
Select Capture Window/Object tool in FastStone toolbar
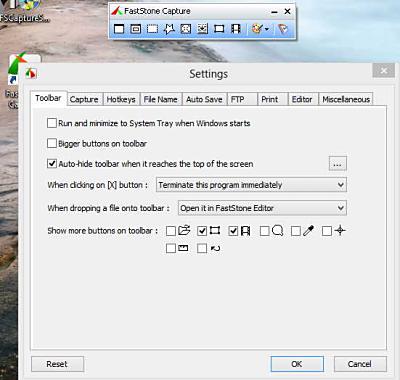(135, 29)
